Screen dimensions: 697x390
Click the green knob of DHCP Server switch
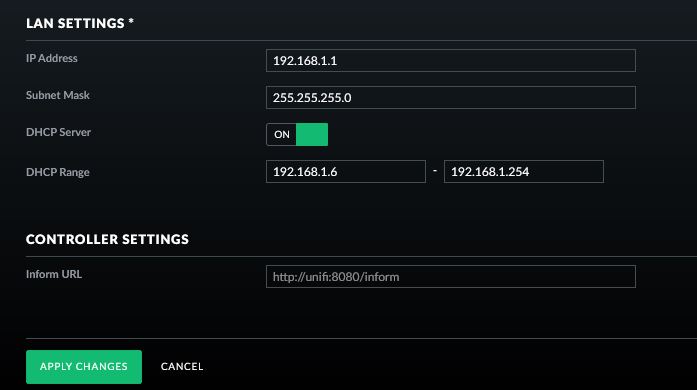tap(312, 134)
